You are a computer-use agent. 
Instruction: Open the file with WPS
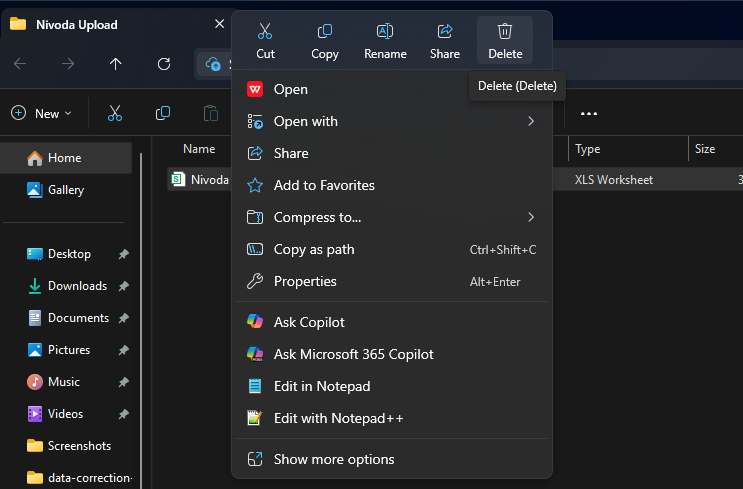pos(392,89)
